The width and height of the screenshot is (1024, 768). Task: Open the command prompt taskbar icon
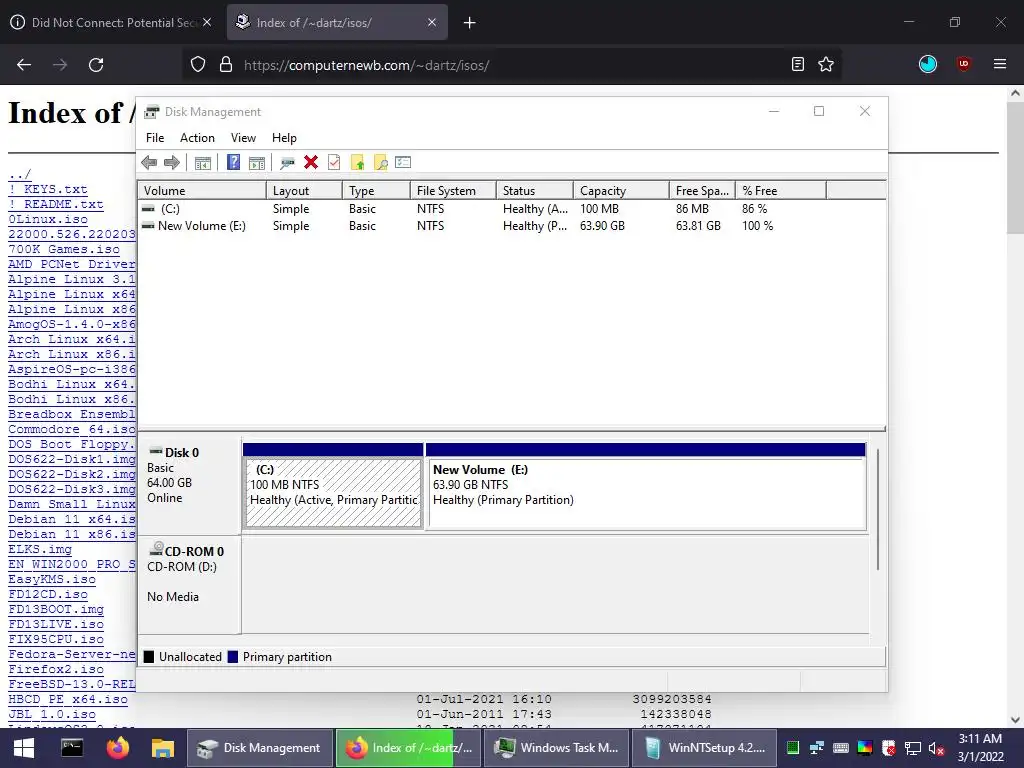72,748
